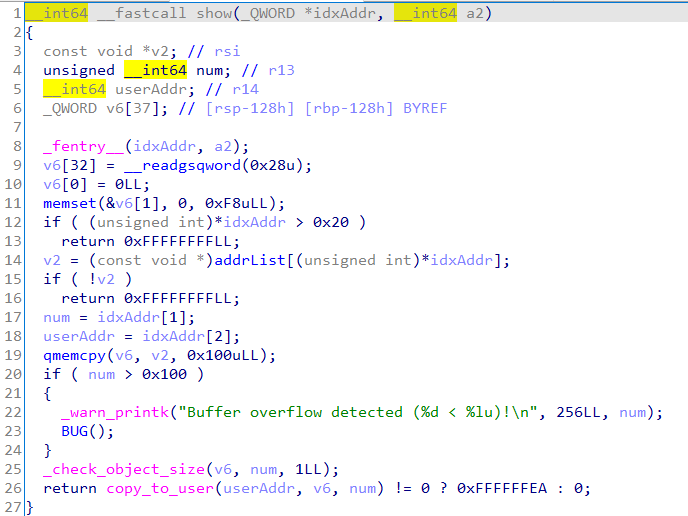Click the 0xFFFFFFFFLL return value on line 13

pos(178,241)
